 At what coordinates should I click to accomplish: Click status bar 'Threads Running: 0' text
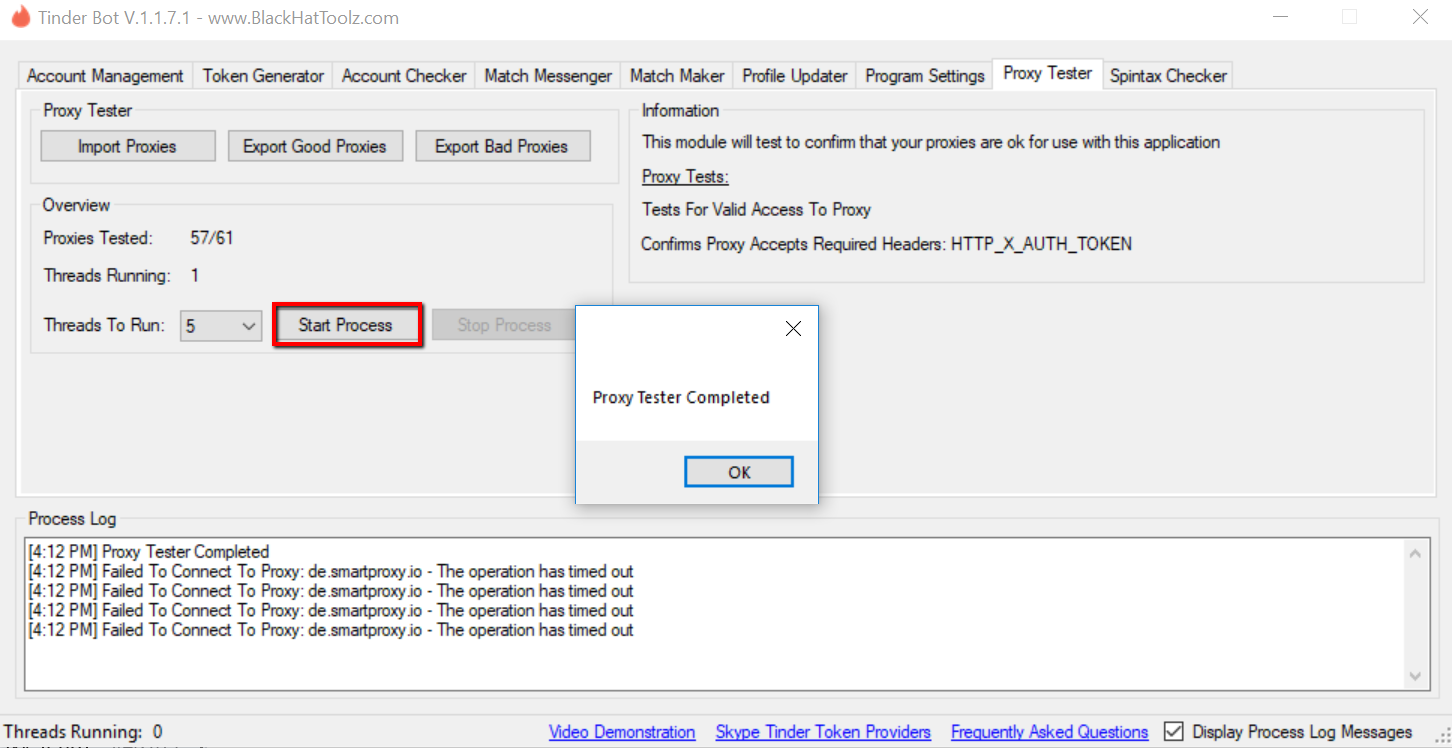pos(83,732)
